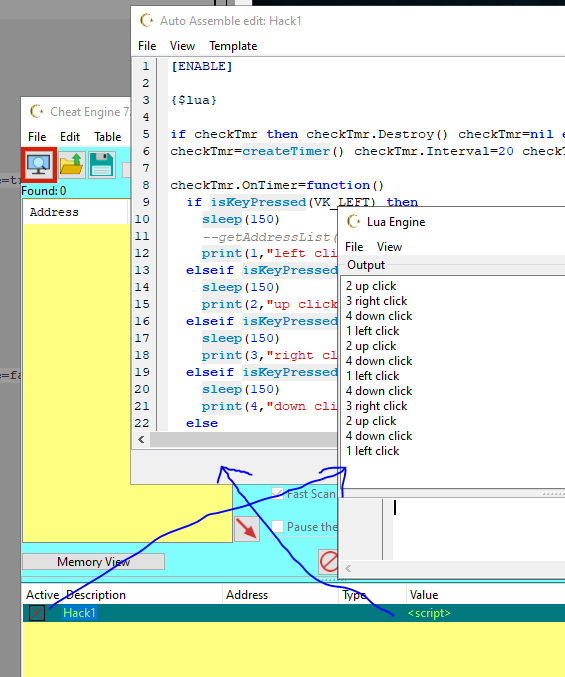Click in the Lua Engine script input field
565x677 pixels.
click(478, 529)
